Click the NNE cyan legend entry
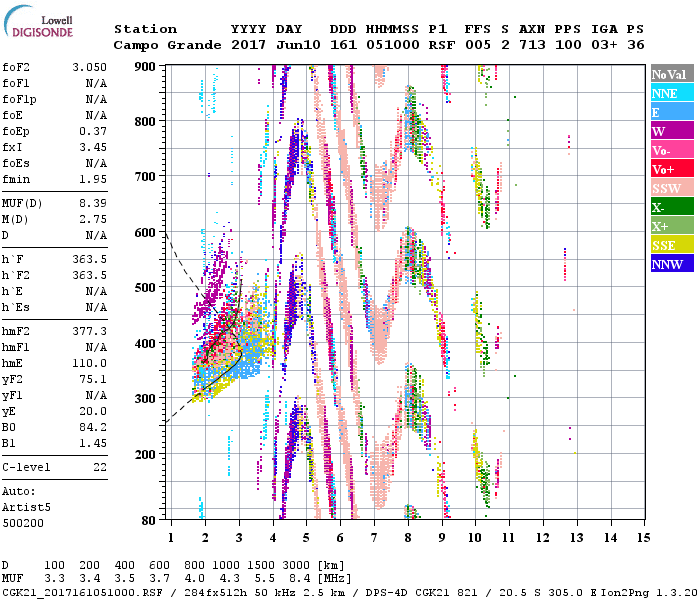The image size is (700, 600). tap(671, 93)
